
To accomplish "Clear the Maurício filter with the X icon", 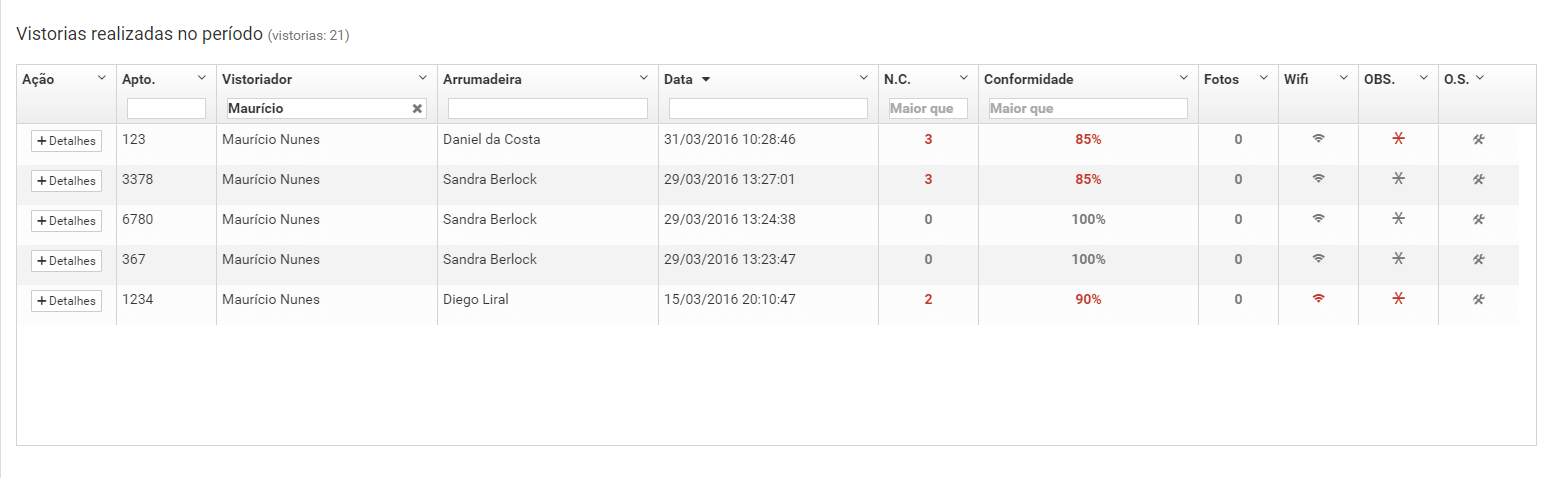I will click(x=418, y=108).
